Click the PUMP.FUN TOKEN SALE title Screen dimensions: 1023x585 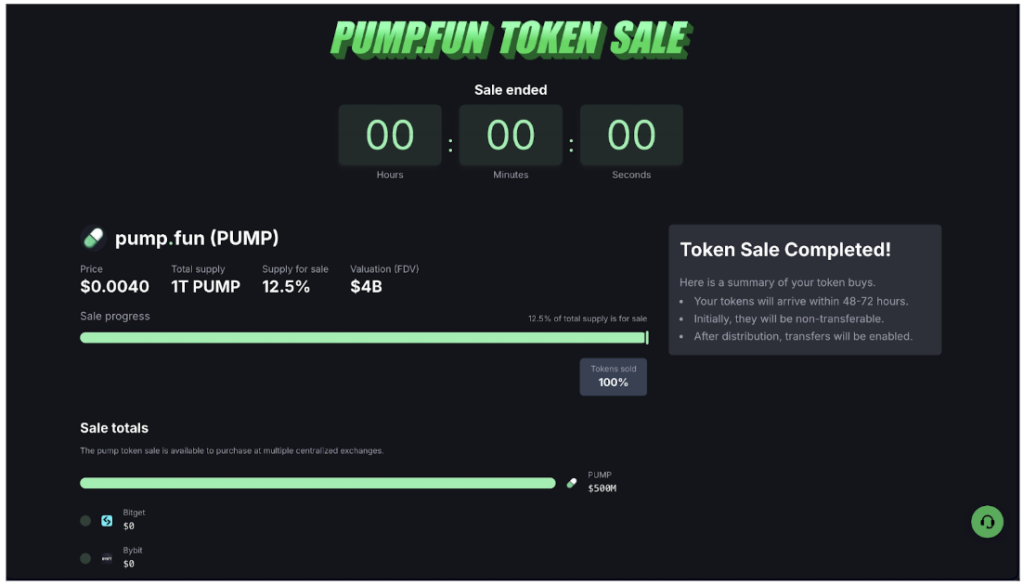(x=511, y=39)
